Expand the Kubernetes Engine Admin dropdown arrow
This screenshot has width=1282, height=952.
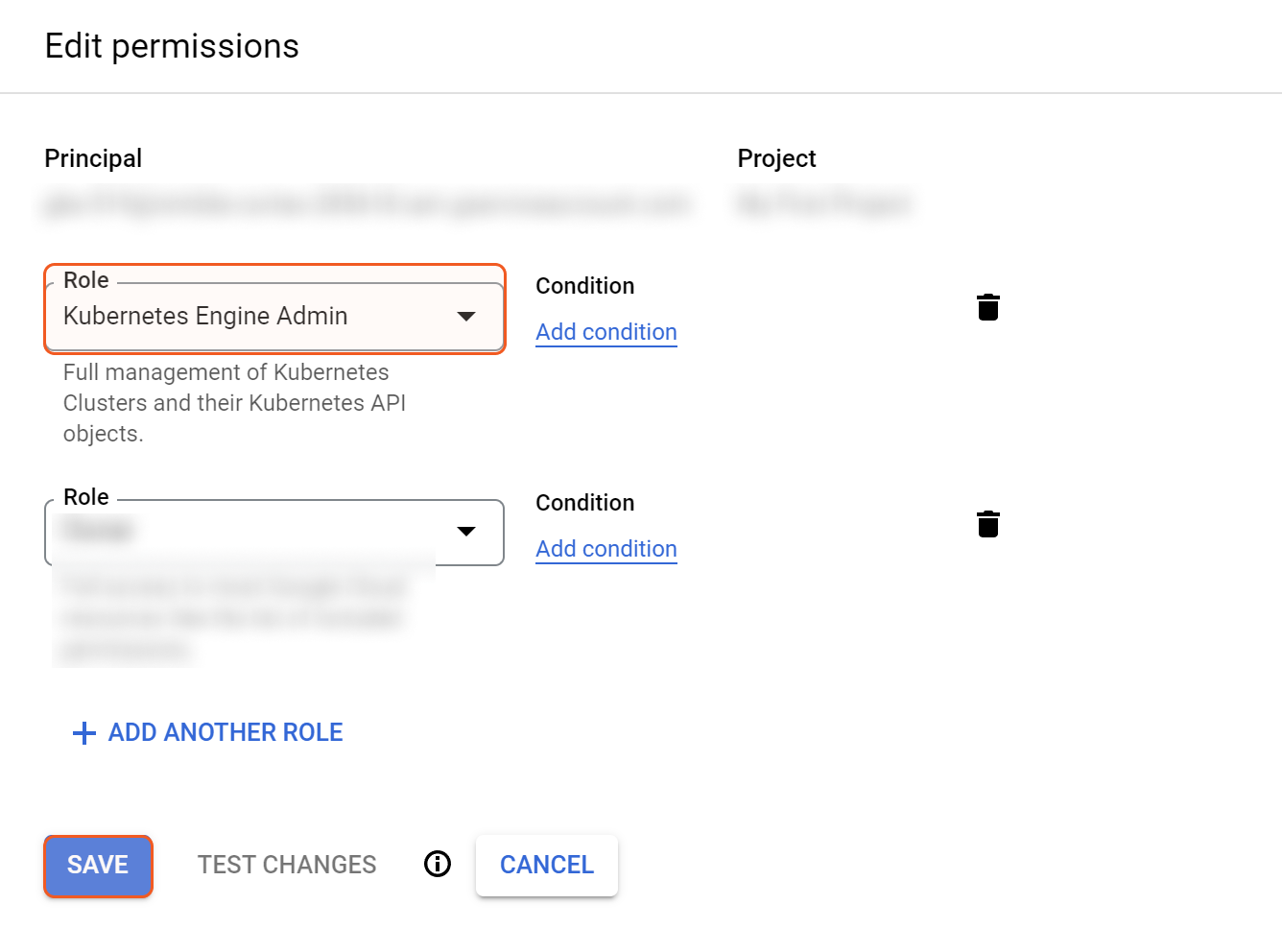click(x=466, y=316)
